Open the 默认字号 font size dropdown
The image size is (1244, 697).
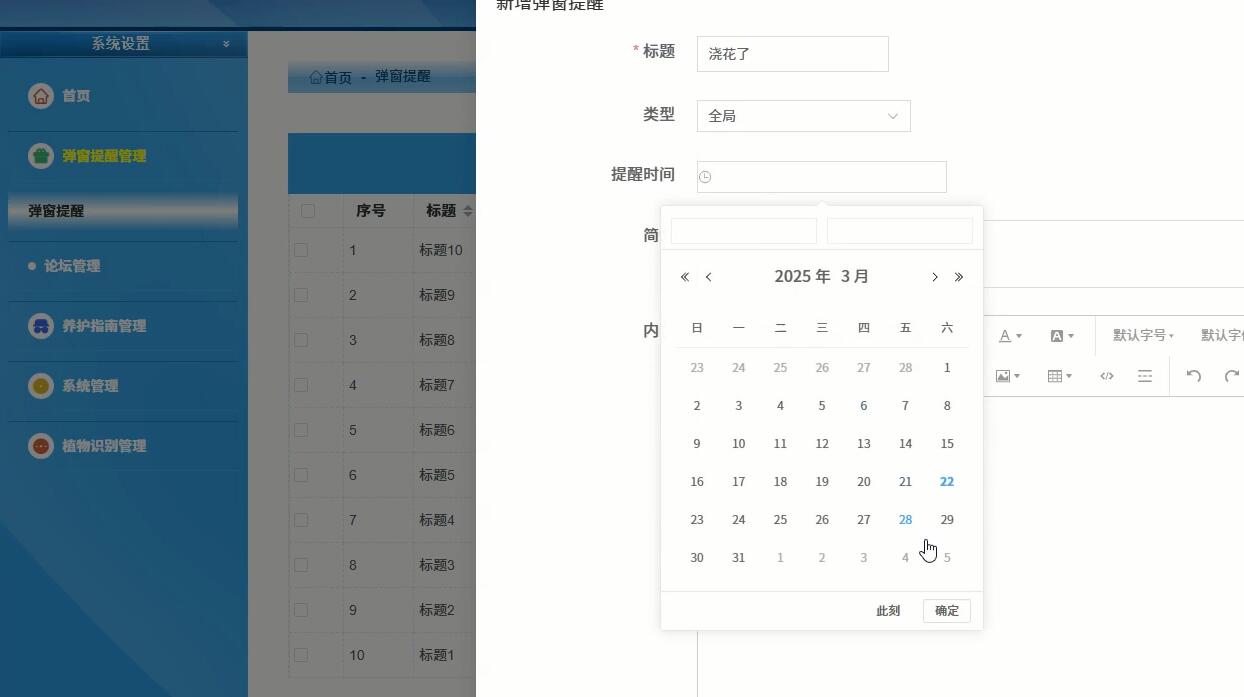tap(1143, 335)
